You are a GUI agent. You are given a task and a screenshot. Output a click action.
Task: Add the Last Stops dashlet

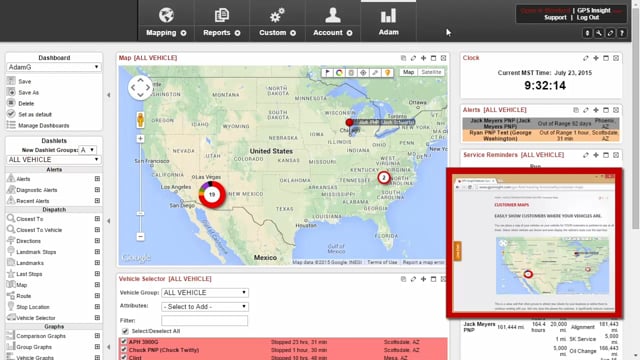tap(97, 274)
